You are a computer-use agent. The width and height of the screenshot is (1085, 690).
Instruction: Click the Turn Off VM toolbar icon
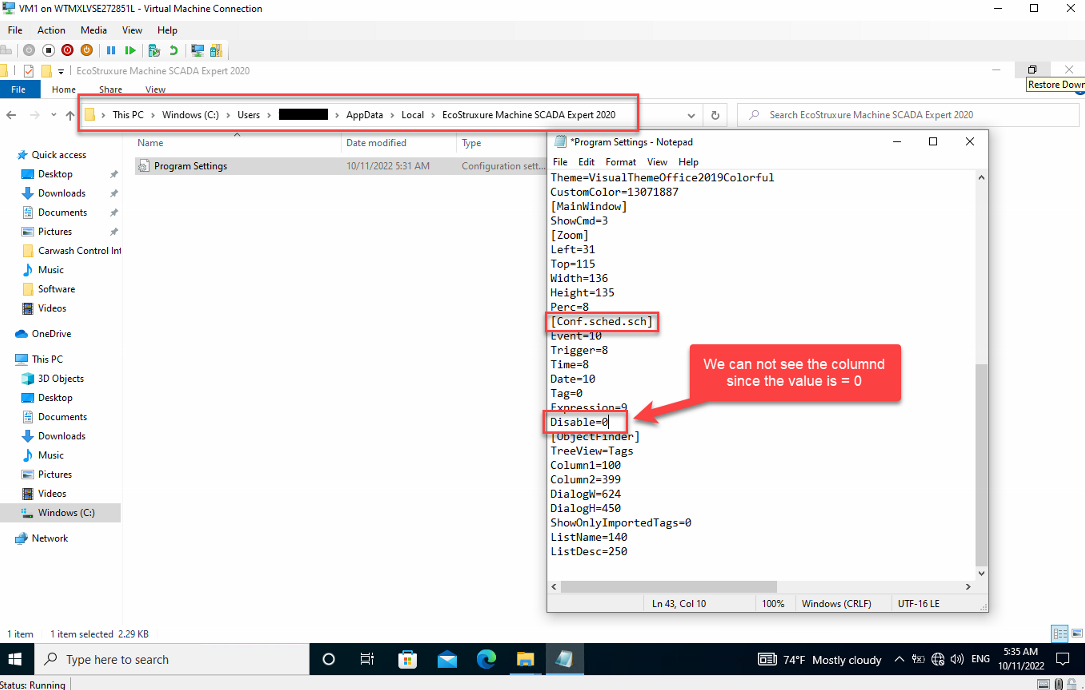pos(48,50)
